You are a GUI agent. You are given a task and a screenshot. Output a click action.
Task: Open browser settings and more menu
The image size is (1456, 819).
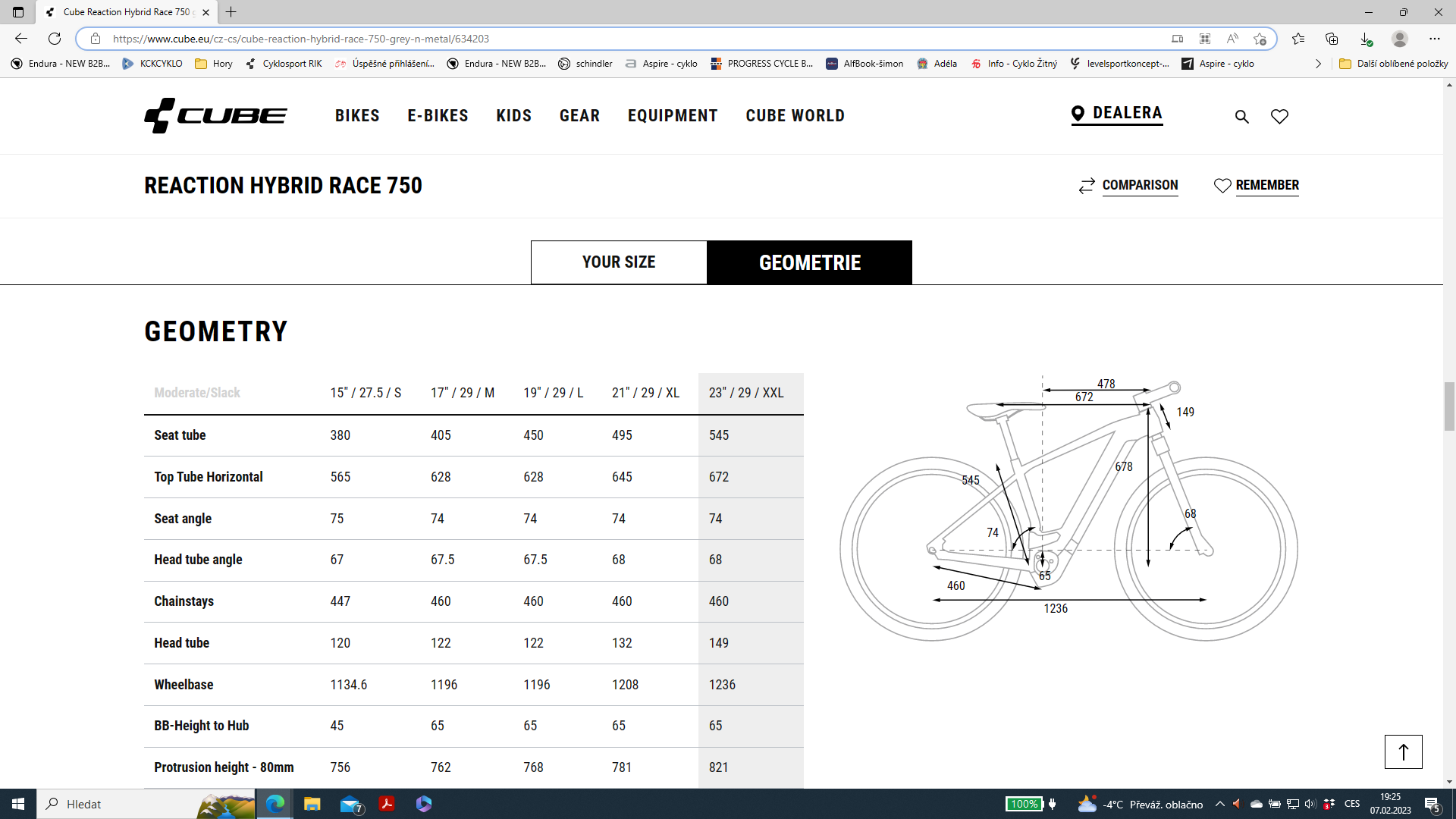tap(1434, 39)
